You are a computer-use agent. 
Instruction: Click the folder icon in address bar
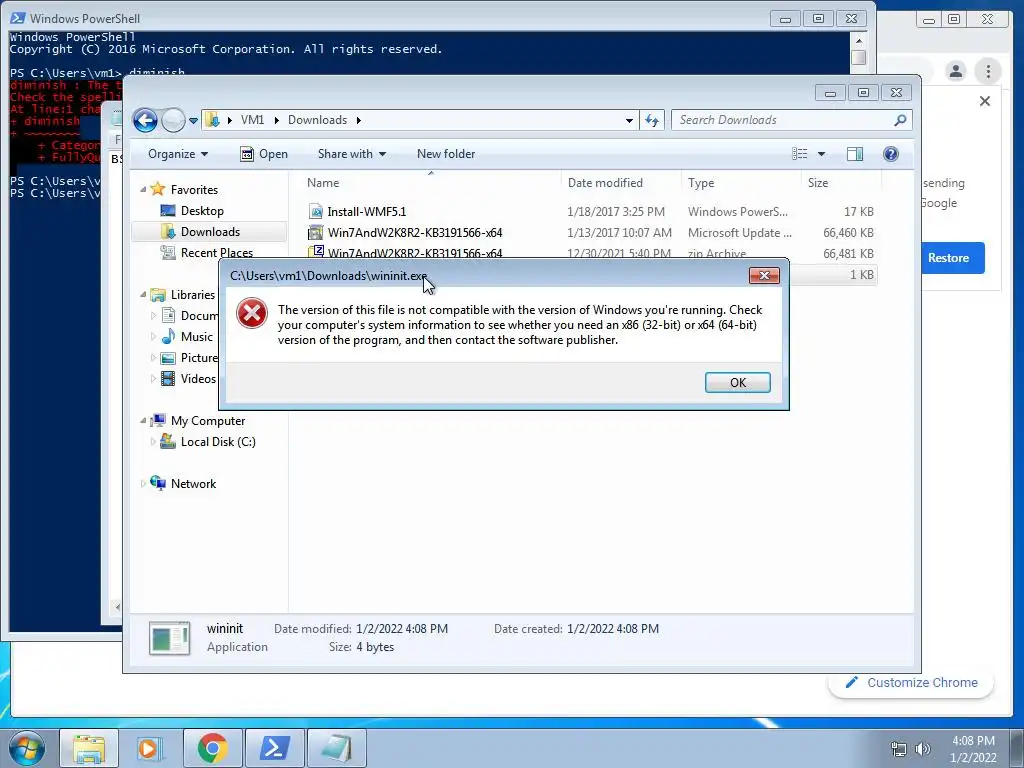pos(212,120)
